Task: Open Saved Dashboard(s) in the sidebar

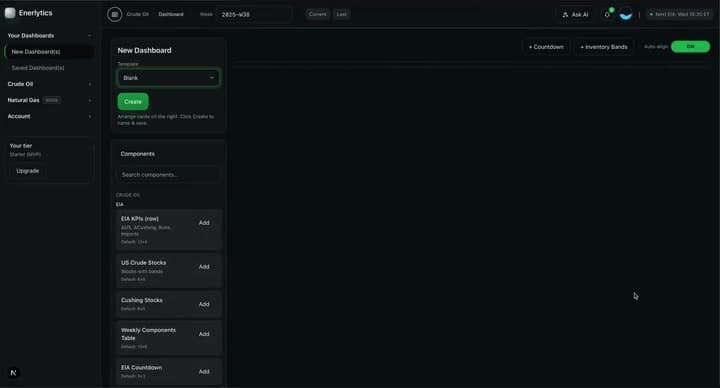Action: pos(49,68)
